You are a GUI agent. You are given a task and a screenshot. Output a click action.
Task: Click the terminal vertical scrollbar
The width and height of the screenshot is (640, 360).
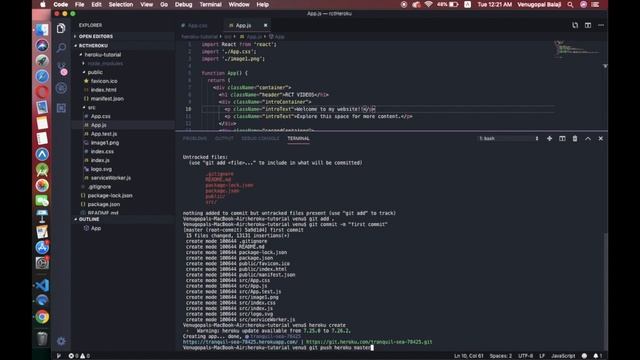tap(605, 291)
